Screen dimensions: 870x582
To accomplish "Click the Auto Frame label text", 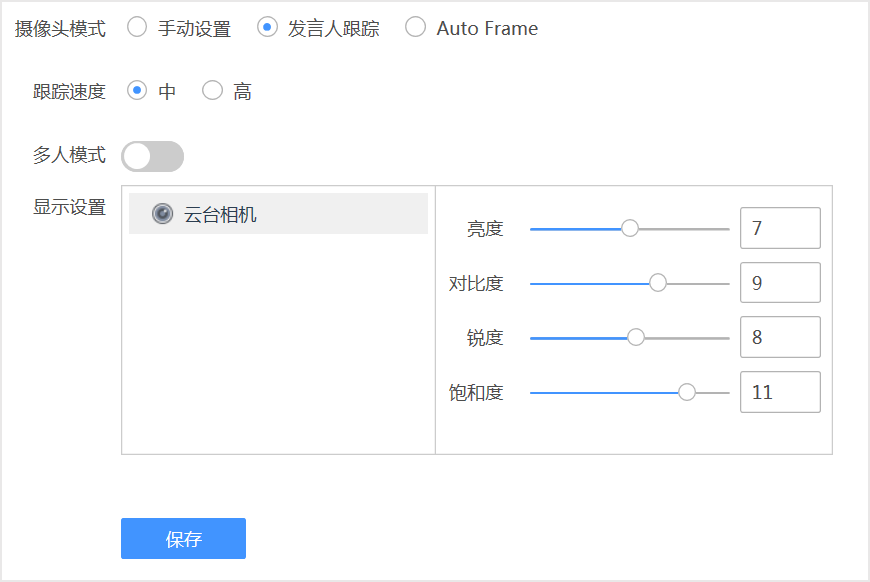I will pos(487,29).
